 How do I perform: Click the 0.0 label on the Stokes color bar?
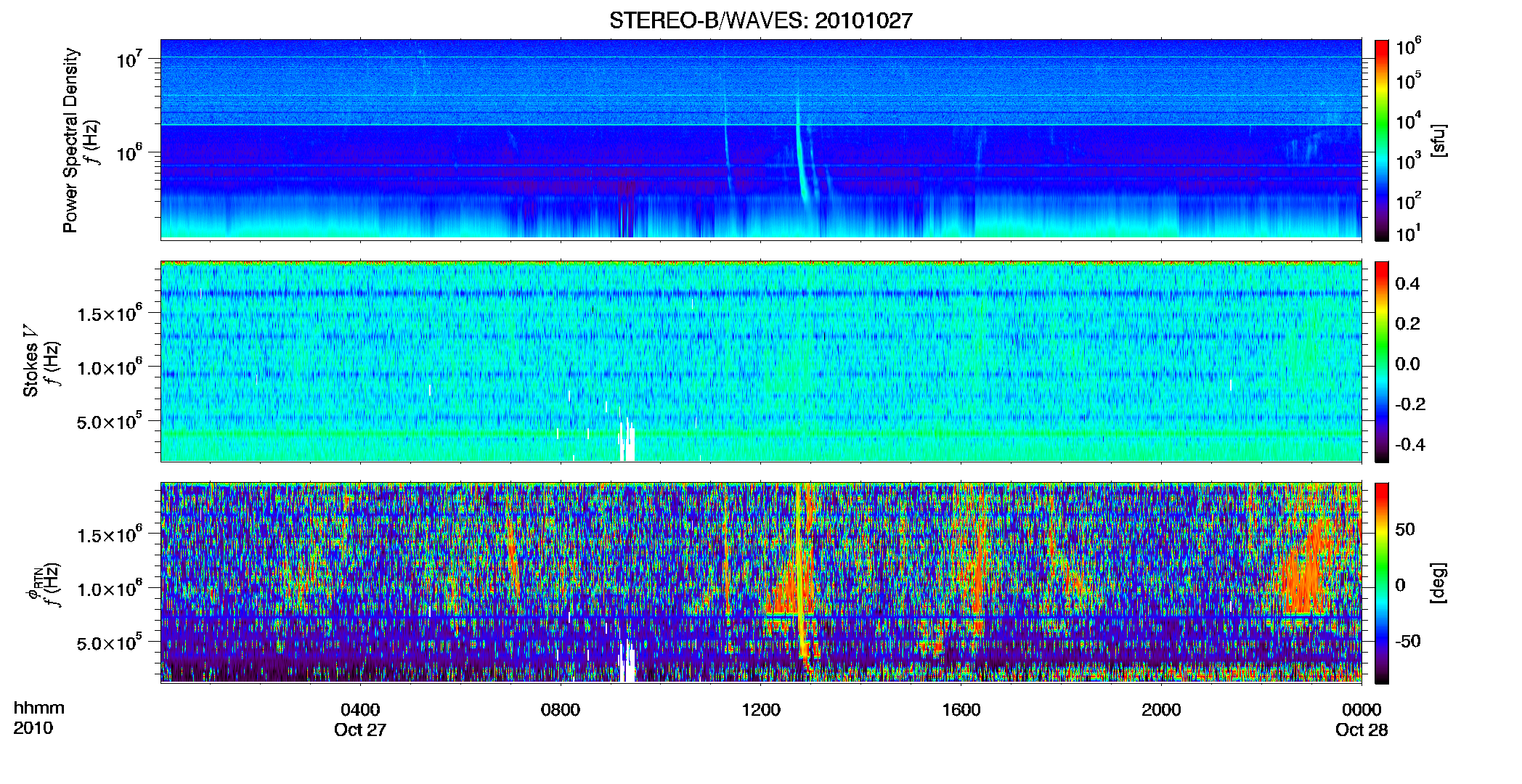(x=1407, y=364)
